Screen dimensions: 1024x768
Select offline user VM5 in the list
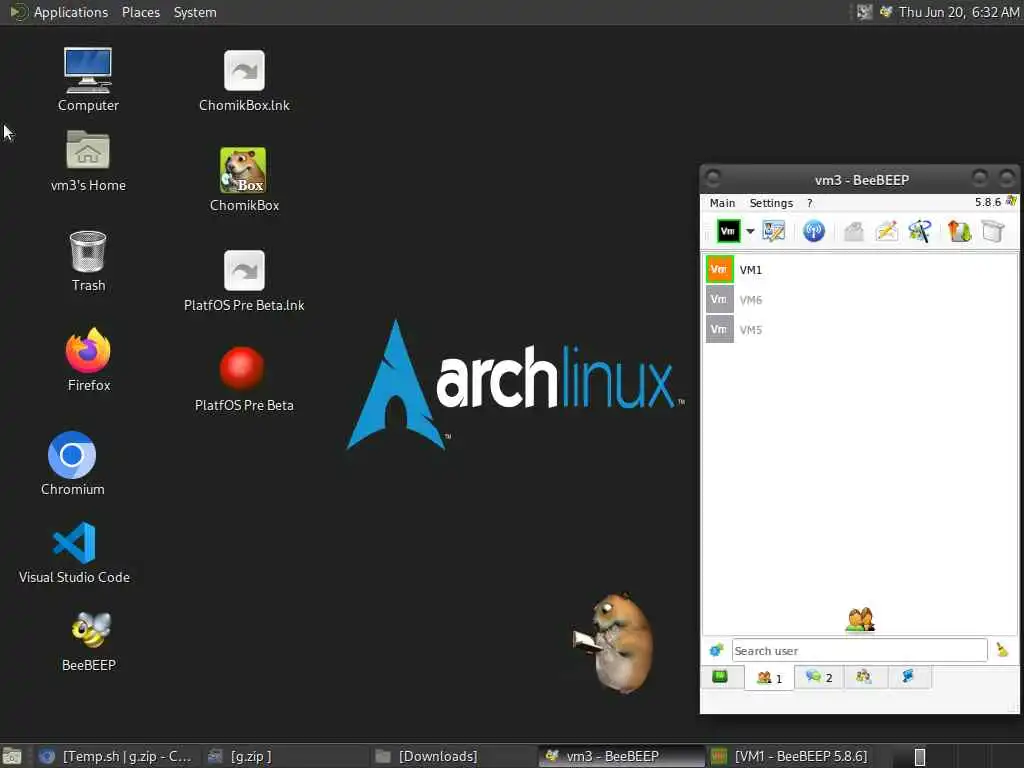click(x=859, y=330)
